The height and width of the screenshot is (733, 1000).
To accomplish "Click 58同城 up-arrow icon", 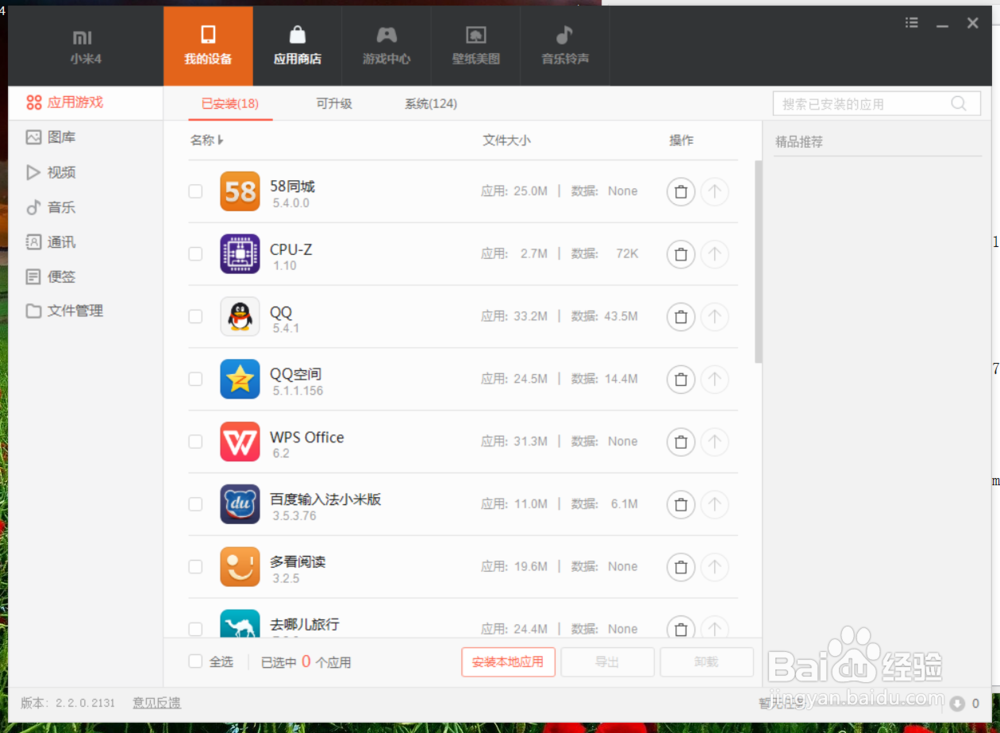I will (714, 191).
